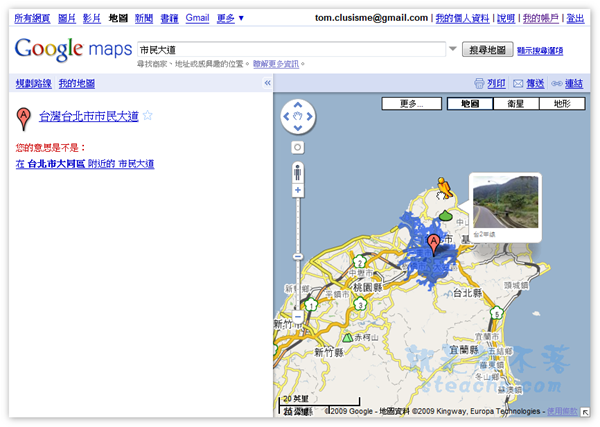This screenshot has height=427, width=600.
Task: Switch map to 衛星 satellite view
Action: coord(516,103)
